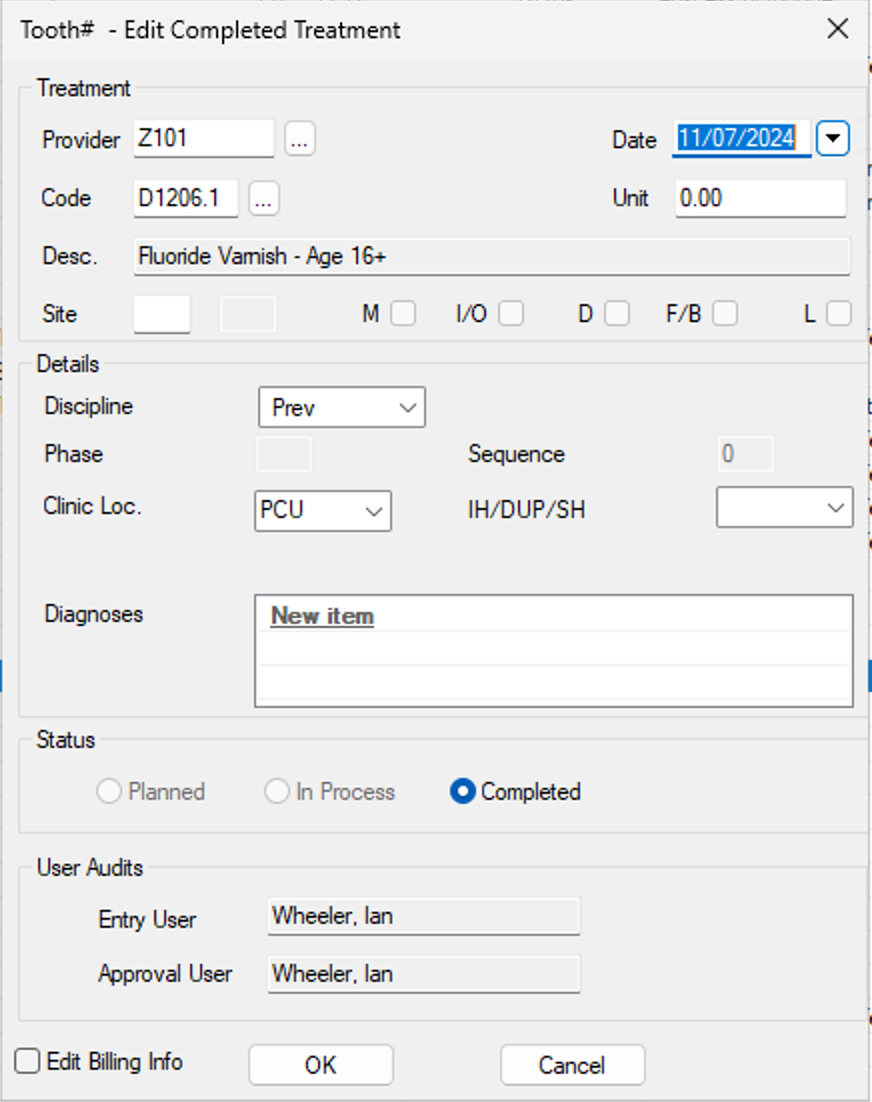Click the Approval User field Wheeler, Ian
Viewport: 872px width, 1102px height.
424,974
